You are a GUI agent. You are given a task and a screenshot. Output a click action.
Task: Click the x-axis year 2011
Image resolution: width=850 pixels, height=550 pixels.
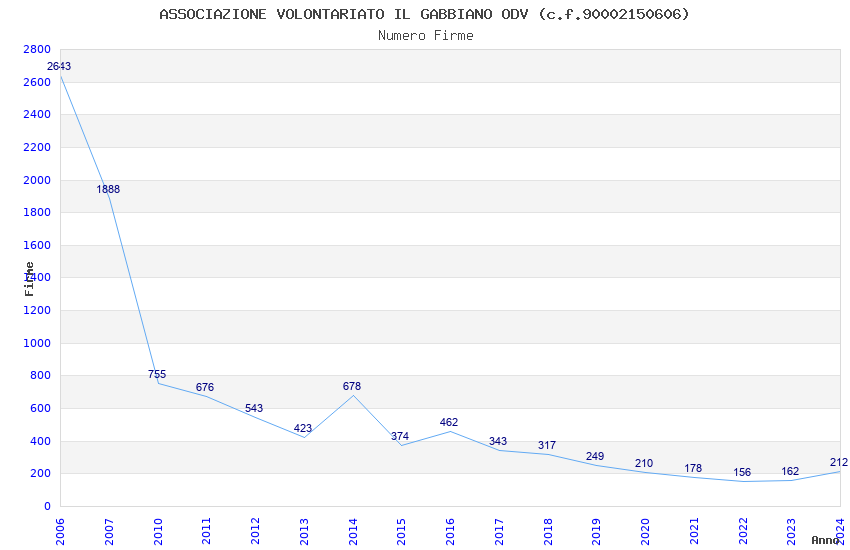click(x=207, y=531)
